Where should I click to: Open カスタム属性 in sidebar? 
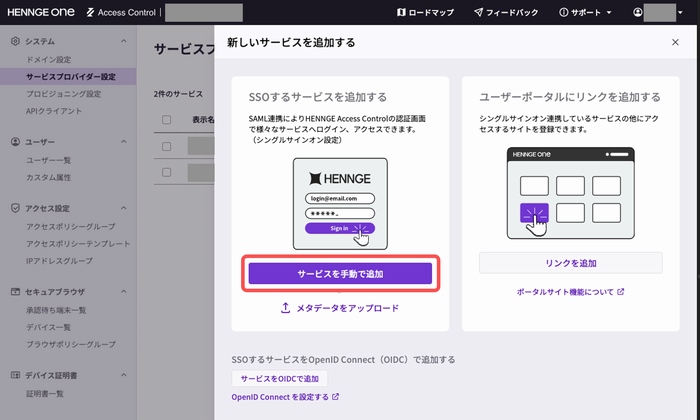pyautogui.click(x=48, y=177)
